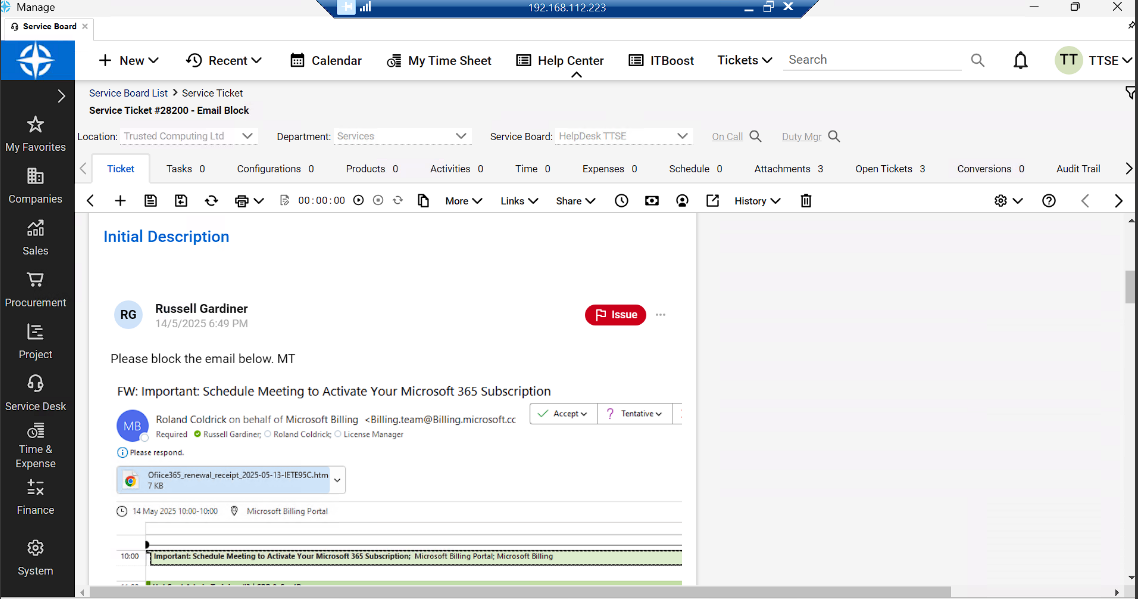Screen dimensions: 1138x599
Task: Open the History dropdown
Action: click(757, 200)
